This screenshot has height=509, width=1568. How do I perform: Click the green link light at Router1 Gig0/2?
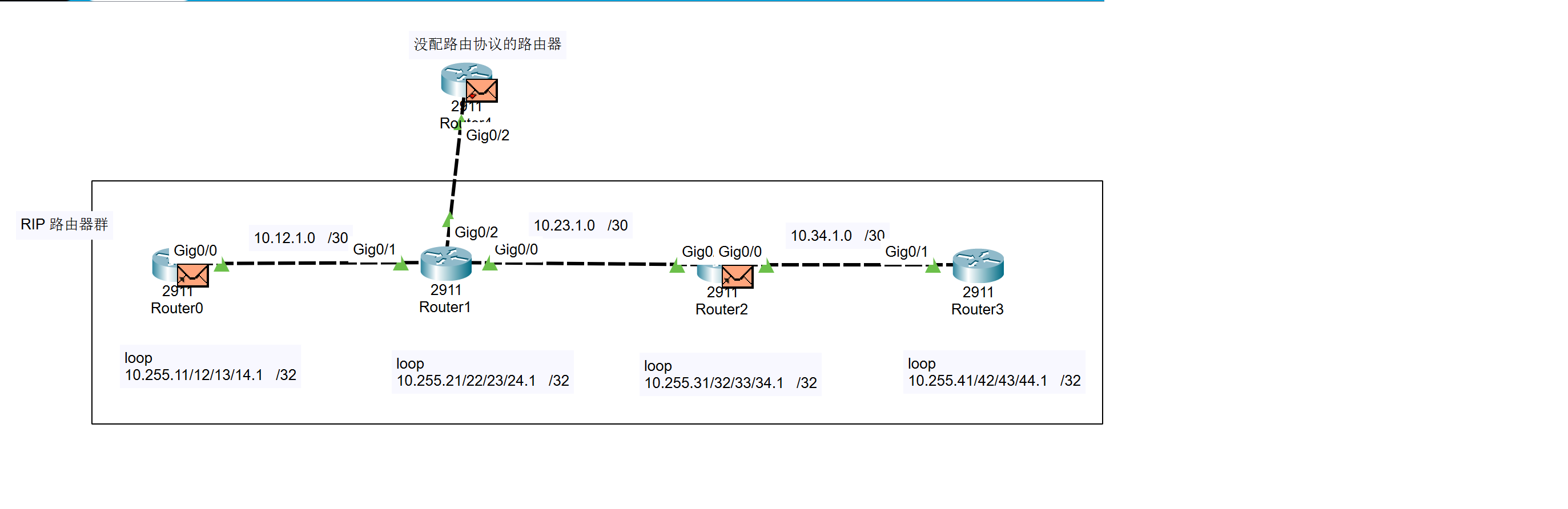pyautogui.click(x=448, y=219)
